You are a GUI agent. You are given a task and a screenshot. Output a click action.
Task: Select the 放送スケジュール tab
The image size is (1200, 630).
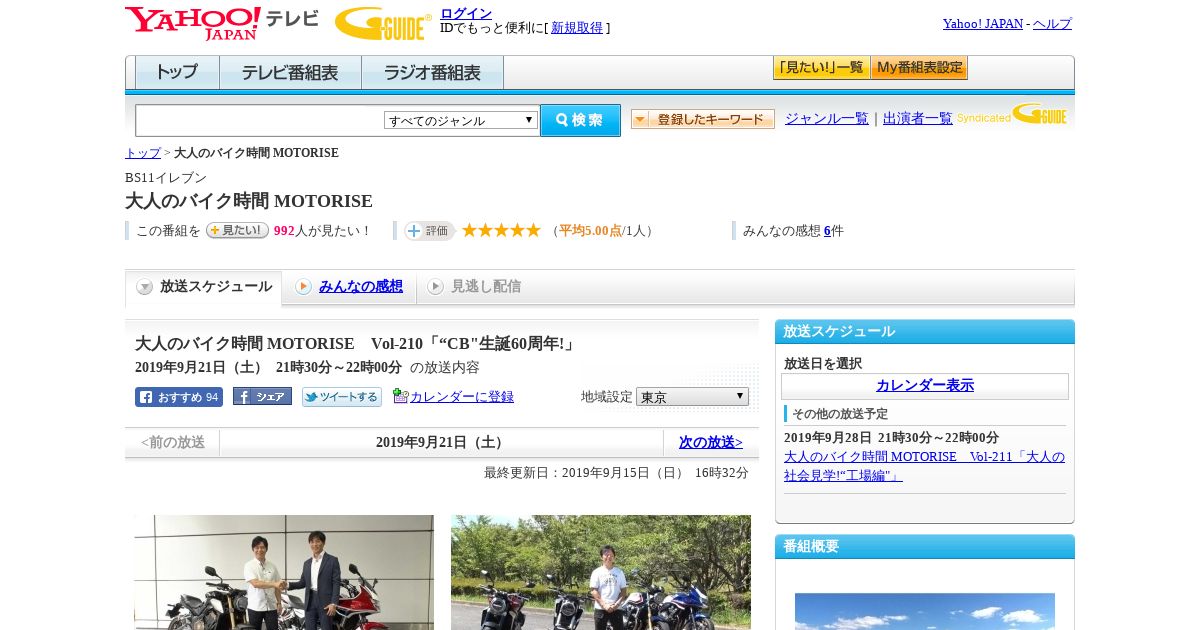point(204,287)
